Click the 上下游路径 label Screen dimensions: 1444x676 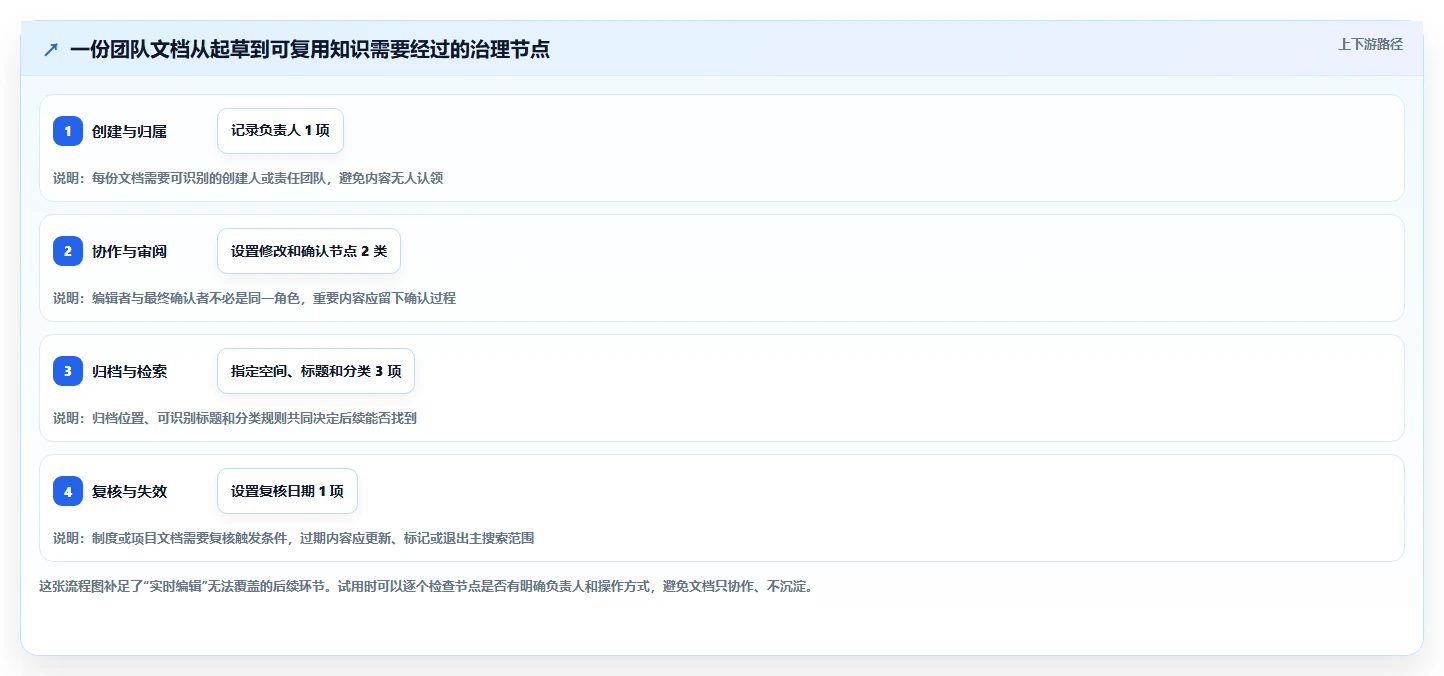click(x=1371, y=44)
